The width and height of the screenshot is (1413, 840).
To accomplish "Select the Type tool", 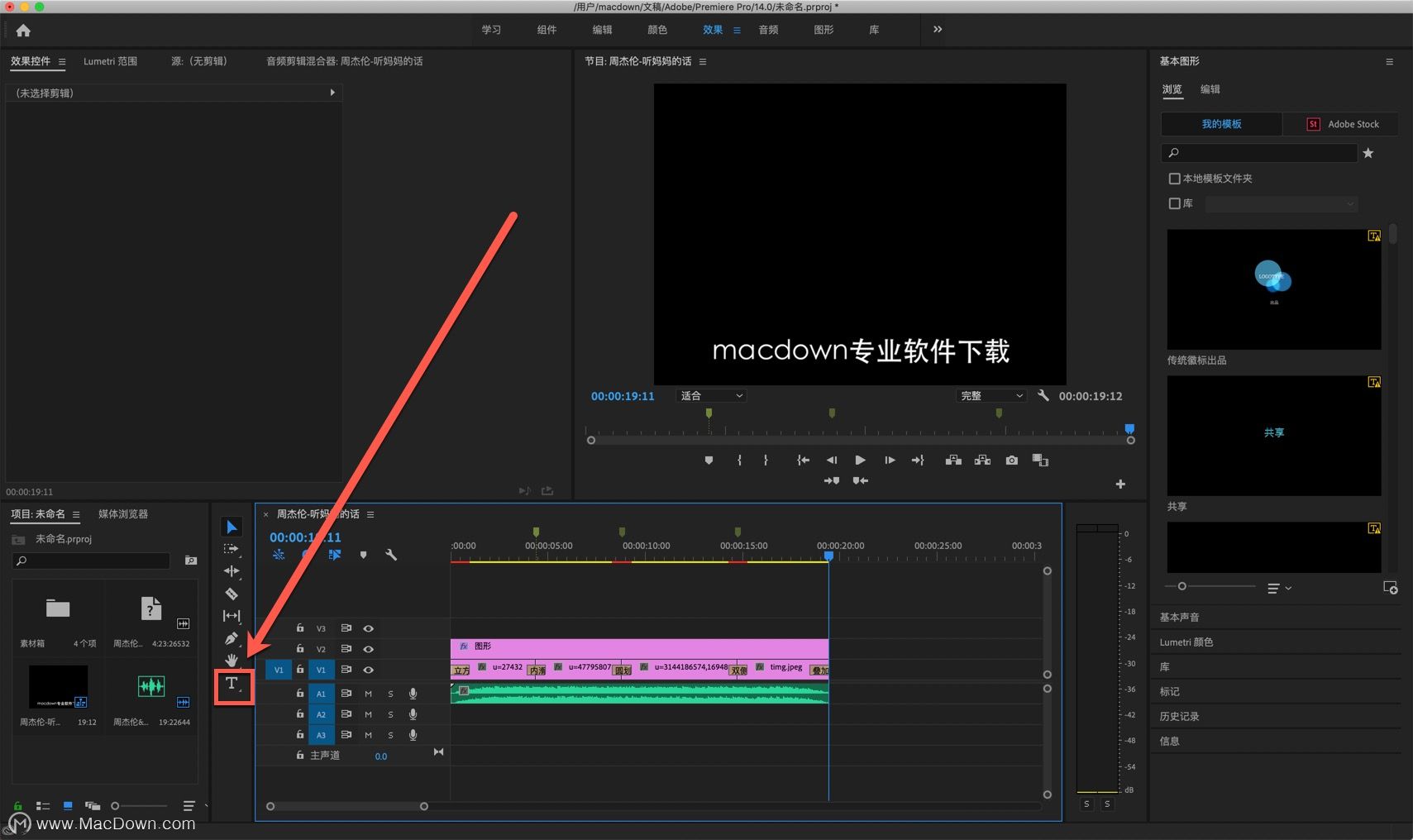I will pos(232,685).
